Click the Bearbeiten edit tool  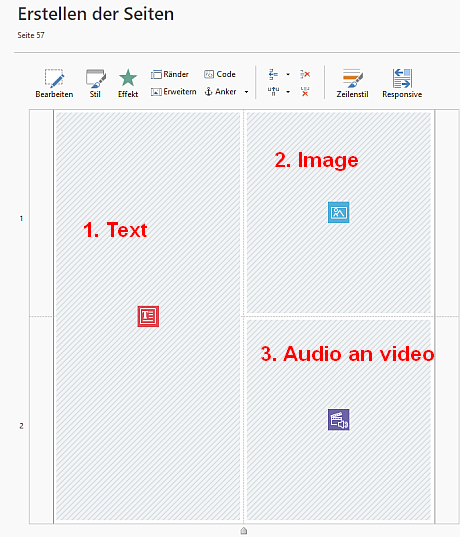click(x=54, y=84)
